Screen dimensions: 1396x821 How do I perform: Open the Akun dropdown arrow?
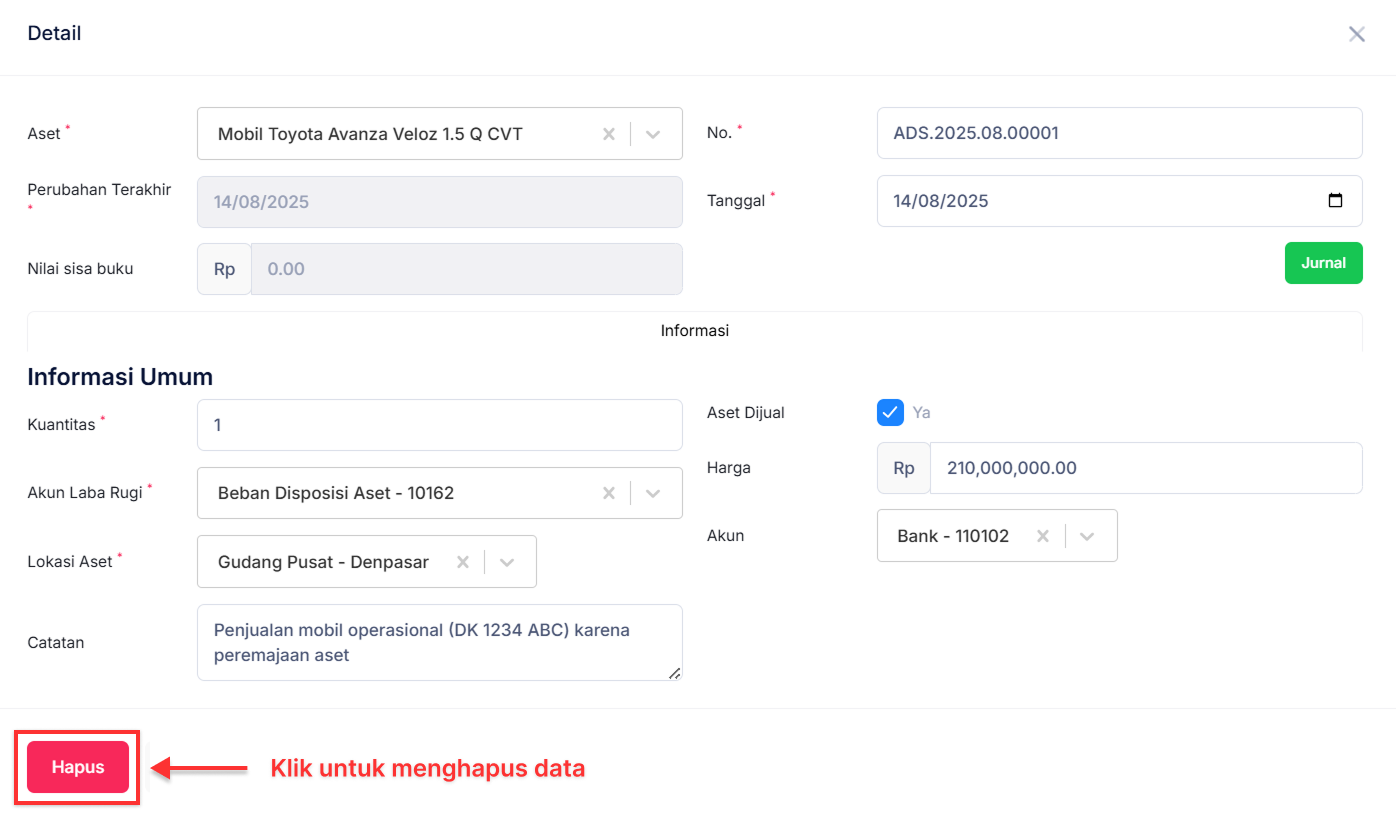click(x=1087, y=536)
